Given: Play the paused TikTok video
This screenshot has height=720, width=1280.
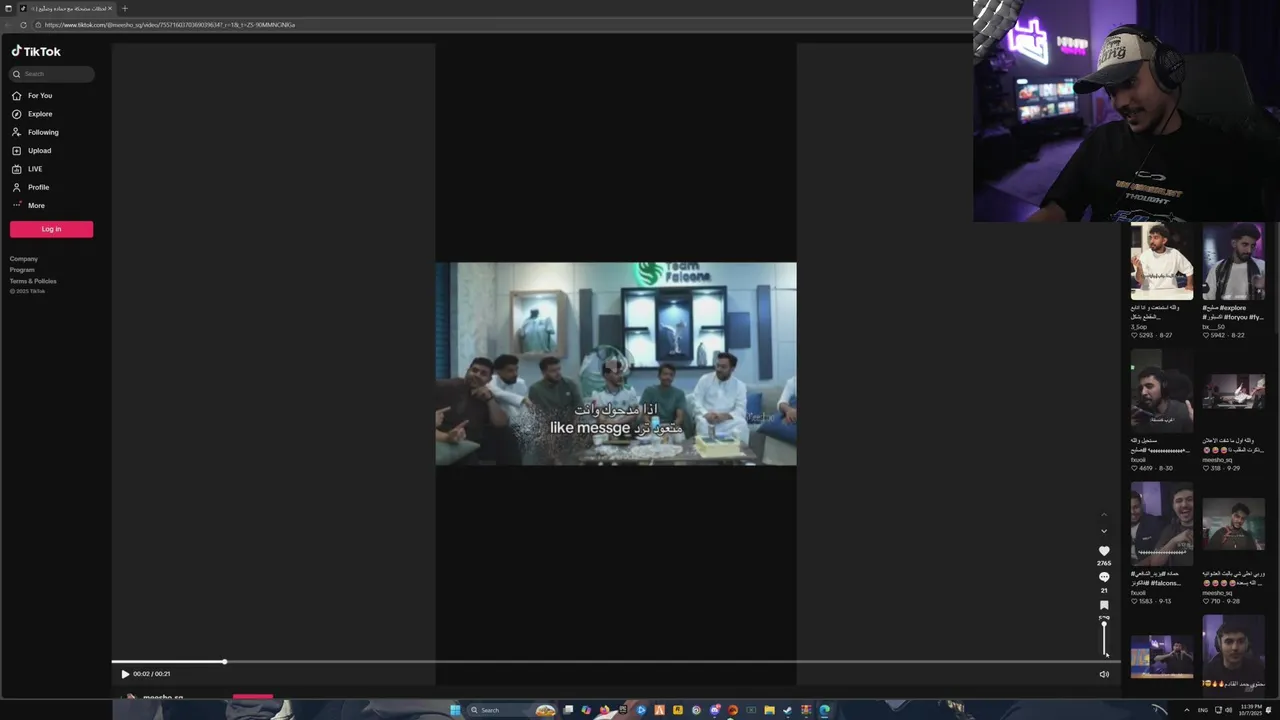Looking at the screenshot, I should [x=125, y=674].
